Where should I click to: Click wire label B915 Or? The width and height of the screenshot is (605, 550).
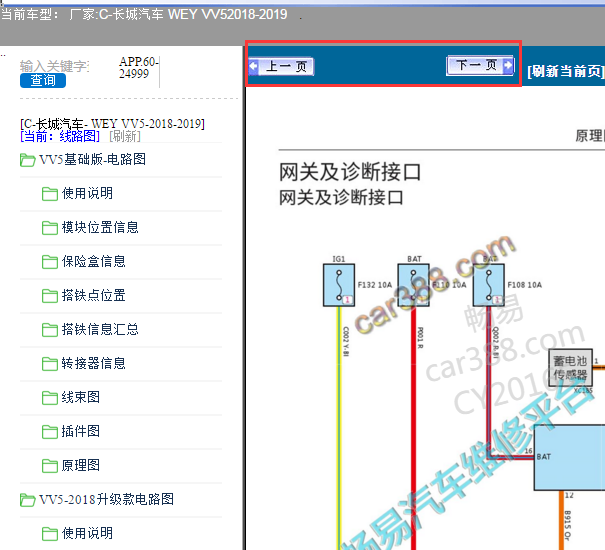coord(568,526)
